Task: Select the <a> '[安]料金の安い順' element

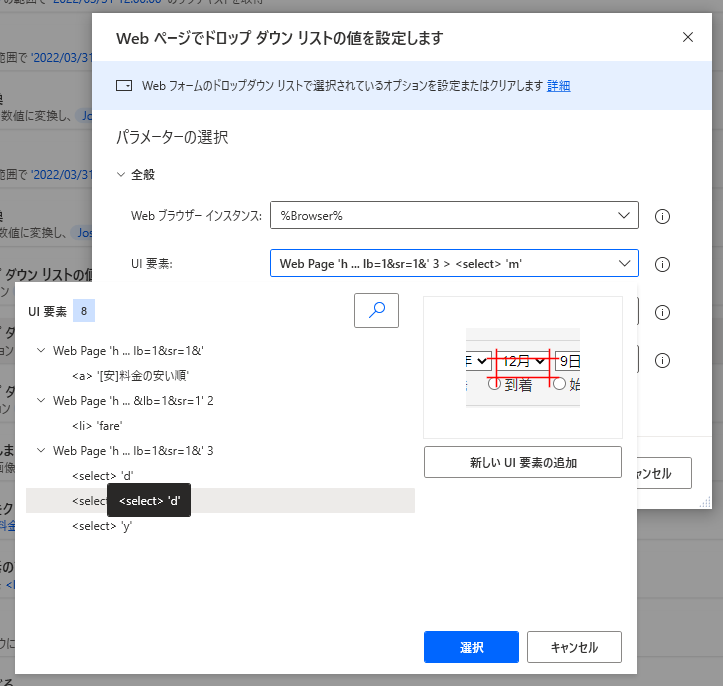Action: [130, 376]
